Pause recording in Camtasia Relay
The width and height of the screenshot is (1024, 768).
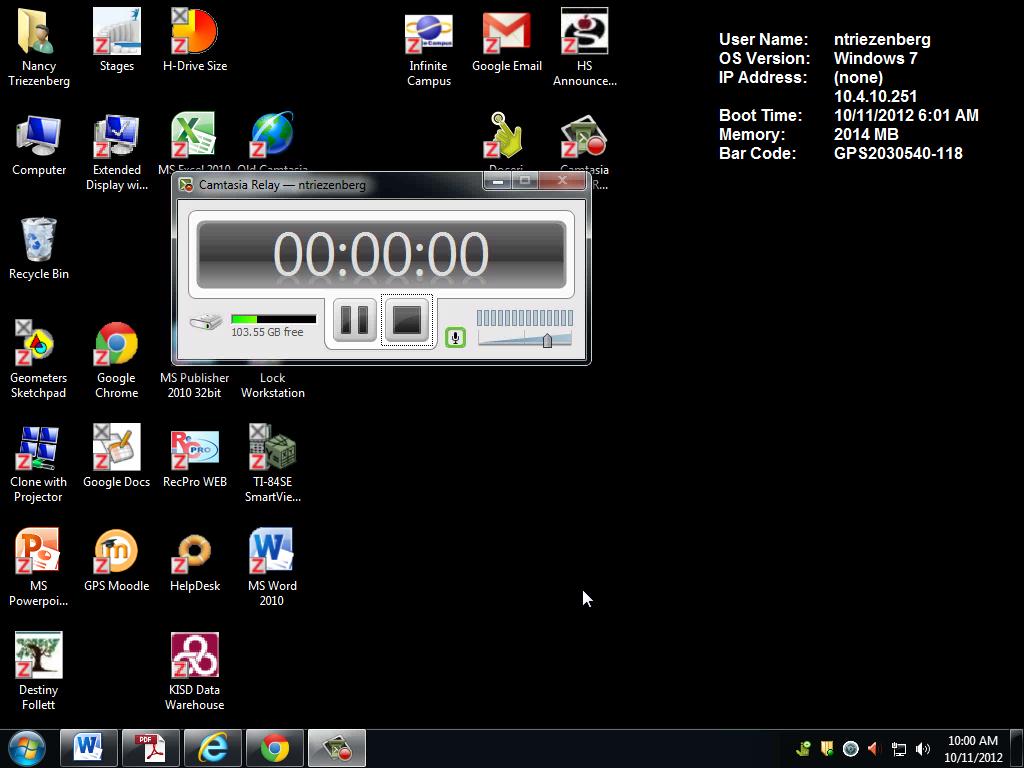point(355,320)
